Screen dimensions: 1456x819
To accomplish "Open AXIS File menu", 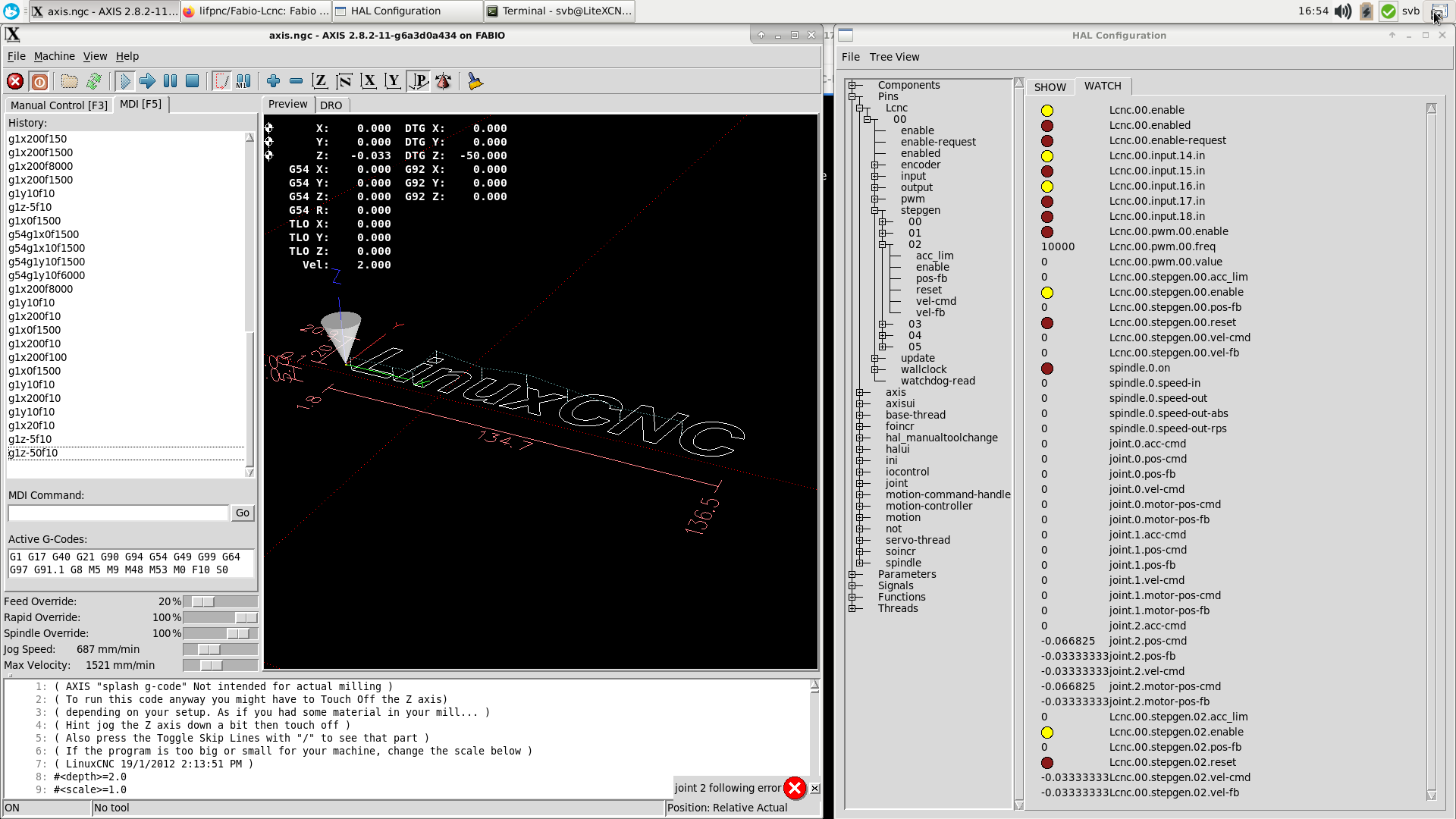I will pyautogui.click(x=17, y=56).
